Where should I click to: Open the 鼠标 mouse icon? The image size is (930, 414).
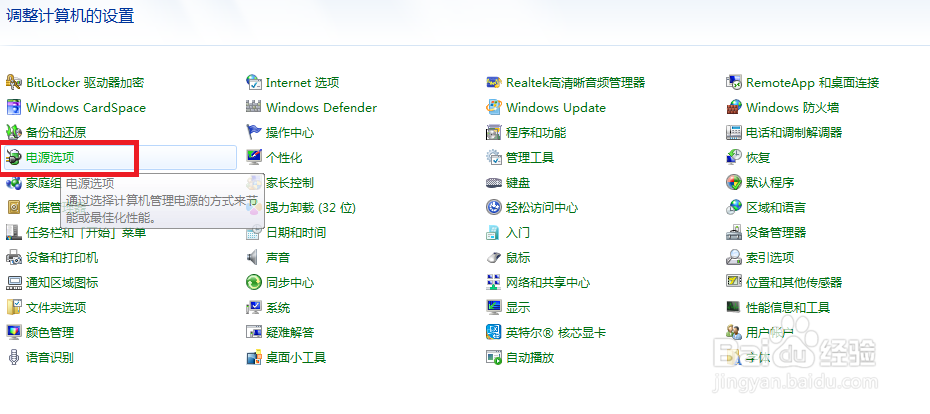(x=494, y=257)
